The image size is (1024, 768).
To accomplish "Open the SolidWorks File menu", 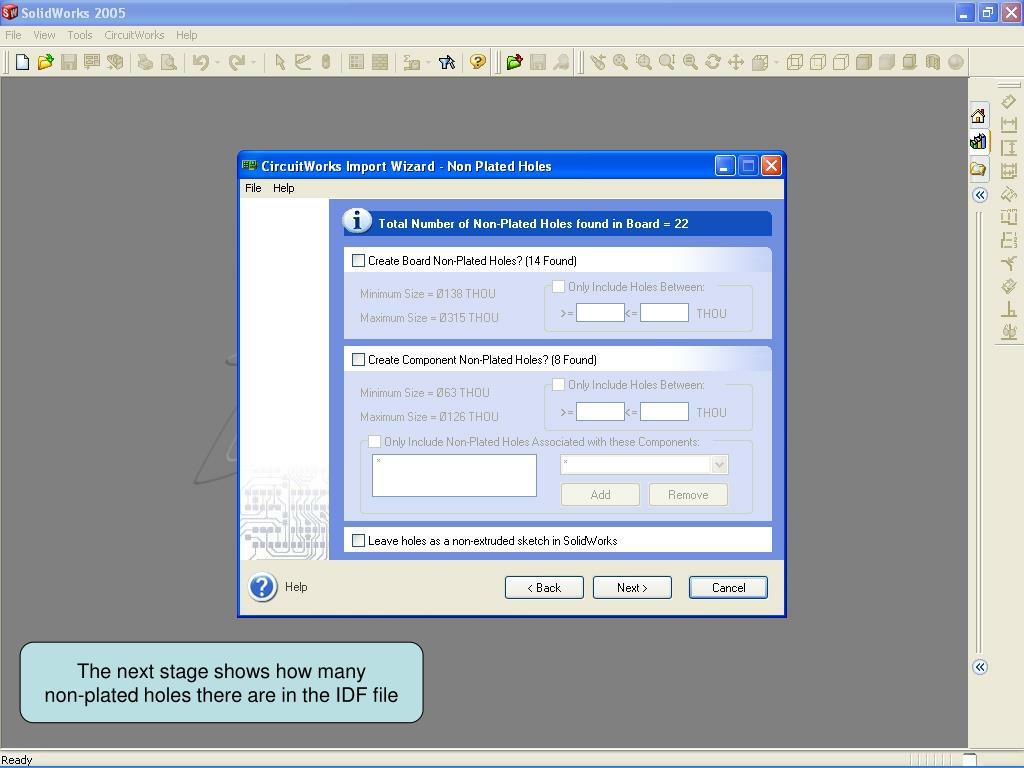I will (x=13, y=35).
